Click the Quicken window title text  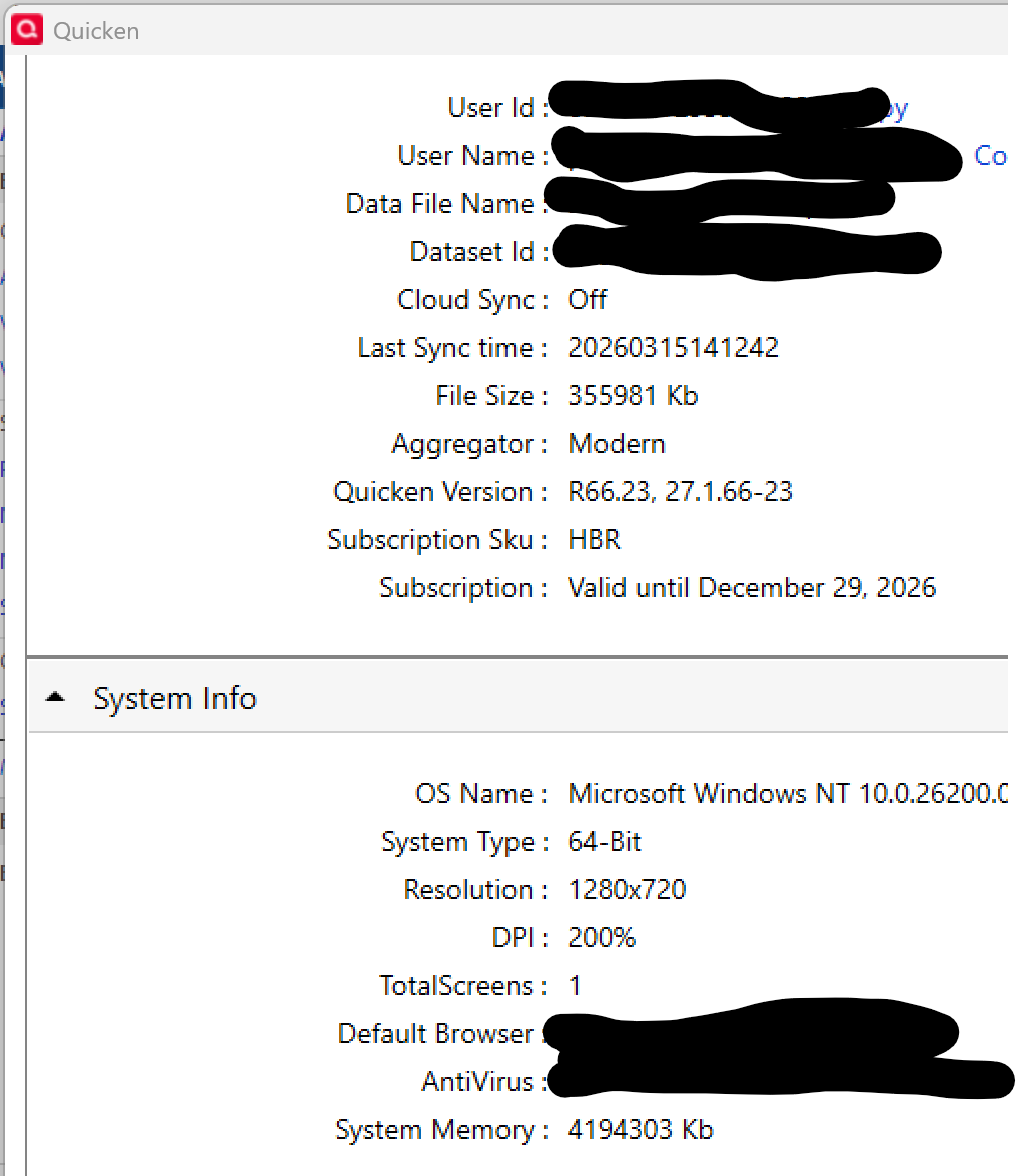click(96, 31)
